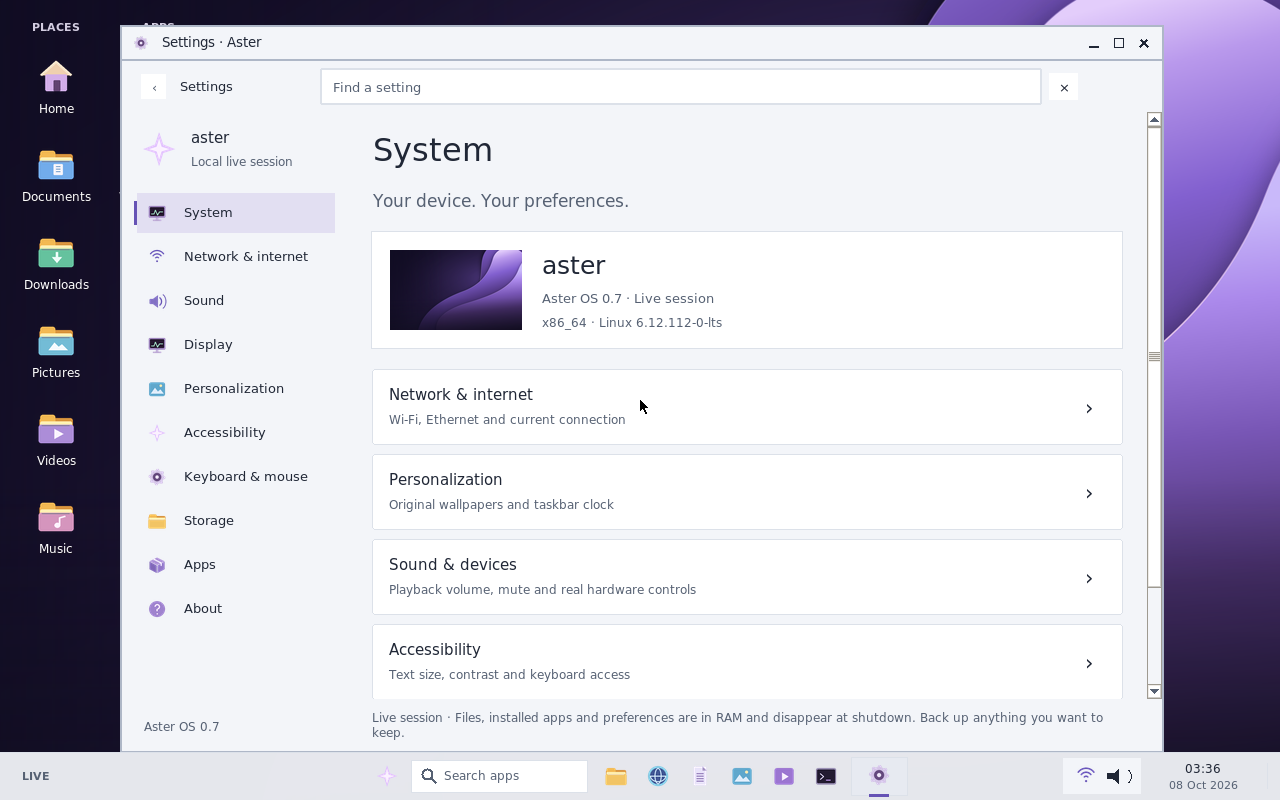Image resolution: width=1280 pixels, height=800 pixels.
Task: Expand the Accessibility card chevron
Action: [1089, 663]
